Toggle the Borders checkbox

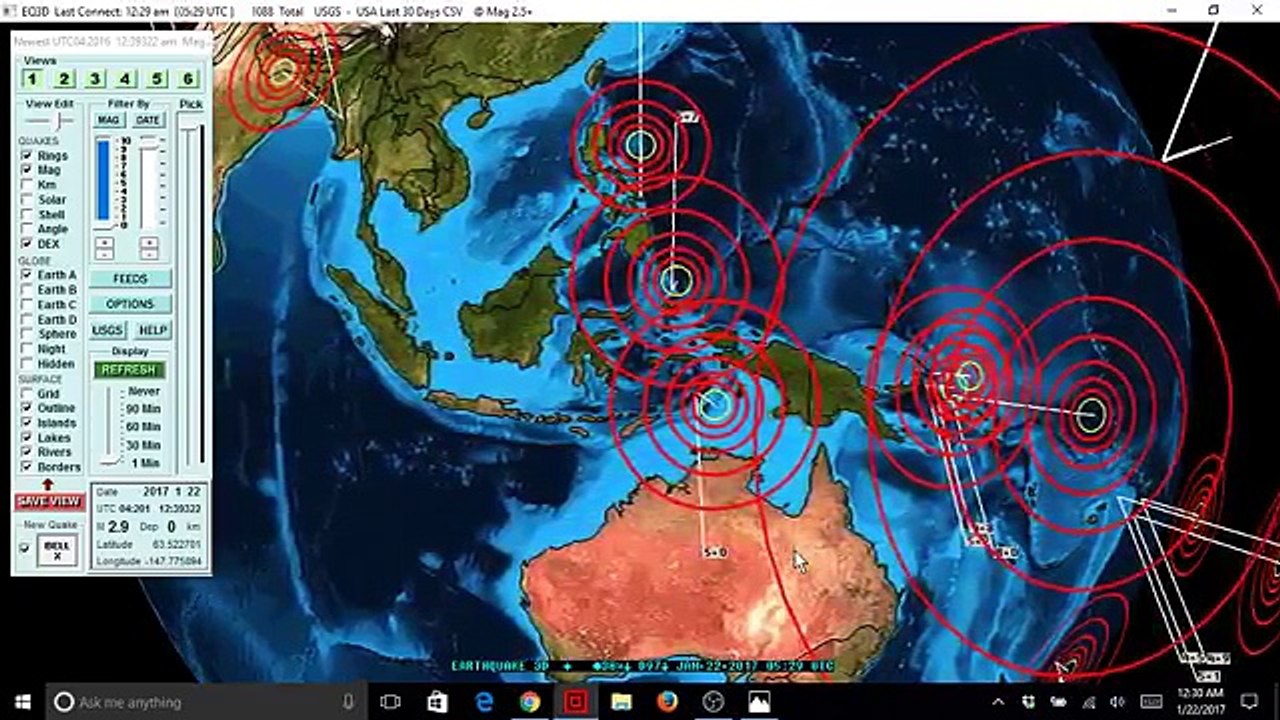click(x=26, y=467)
